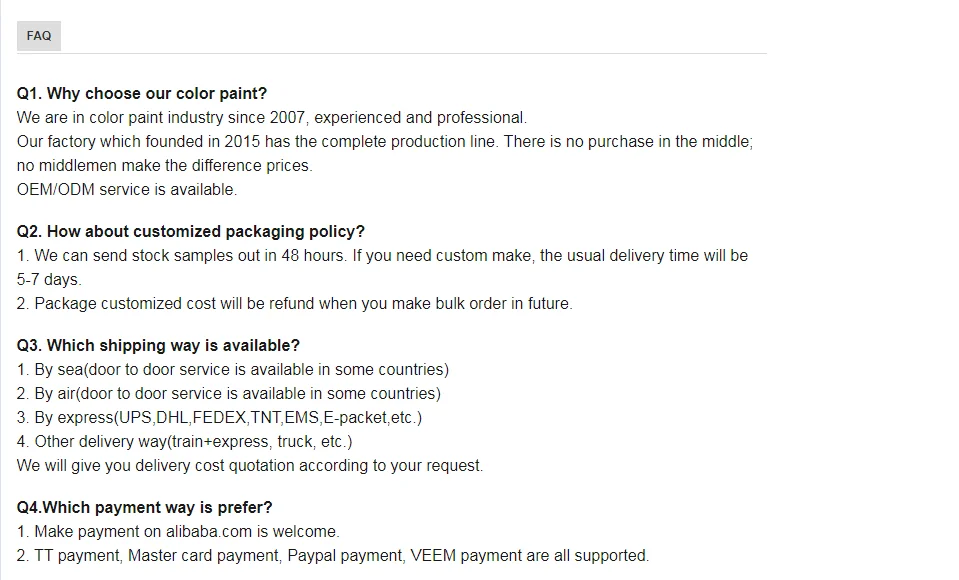Open the FAQ tab
The height and width of the screenshot is (580, 959).
coord(39,36)
